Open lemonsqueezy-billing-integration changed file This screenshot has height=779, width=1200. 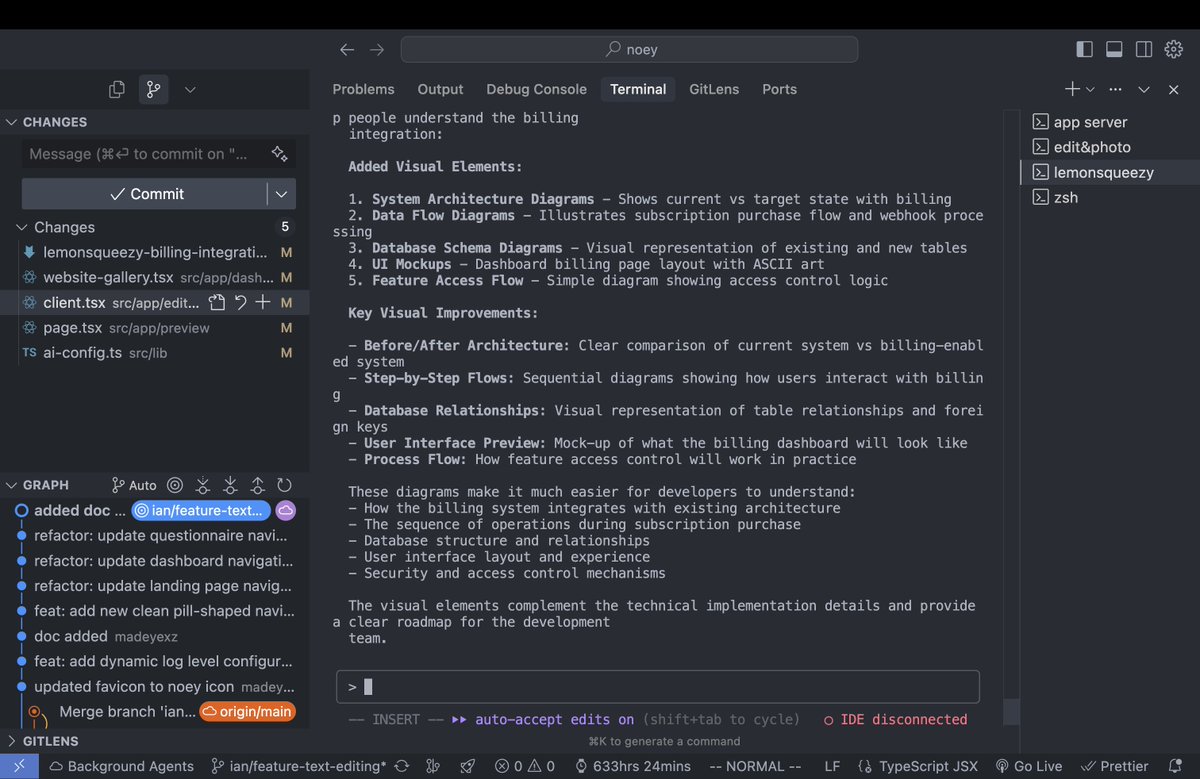[155, 252]
